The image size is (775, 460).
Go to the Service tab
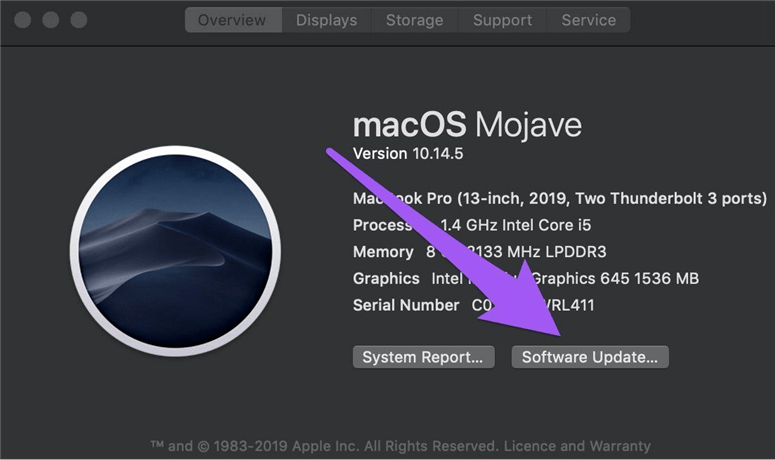[588, 20]
